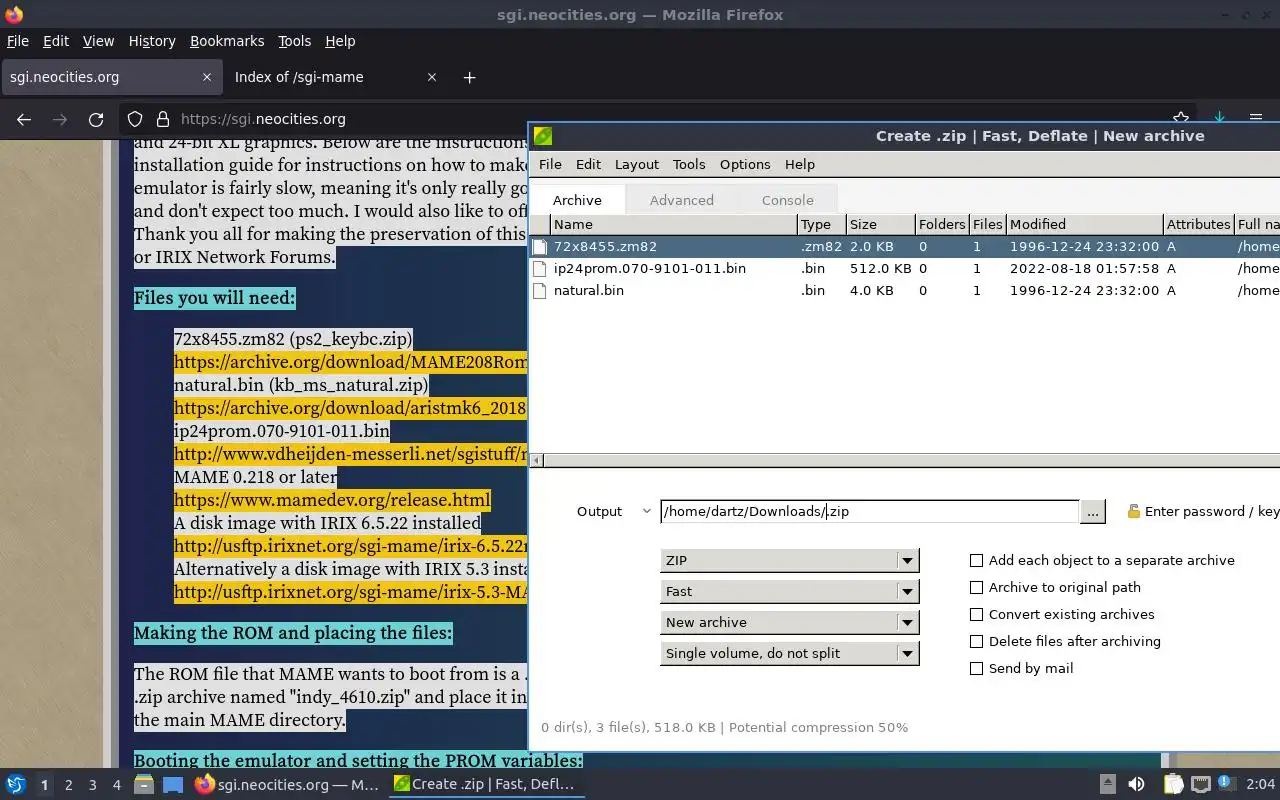This screenshot has height=800, width=1280.
Task: Open the Firefox downloads arrow
Action: pos(1219,118)
